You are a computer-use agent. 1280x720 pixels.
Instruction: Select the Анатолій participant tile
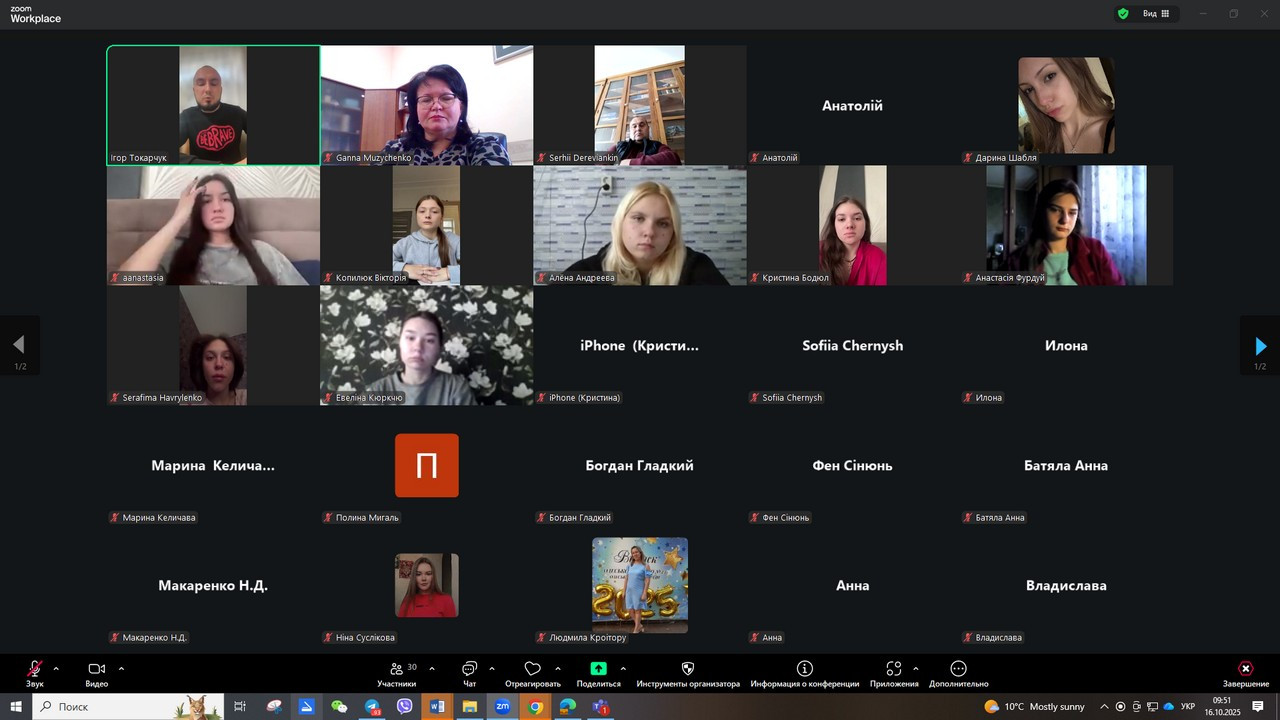point(853,105)
